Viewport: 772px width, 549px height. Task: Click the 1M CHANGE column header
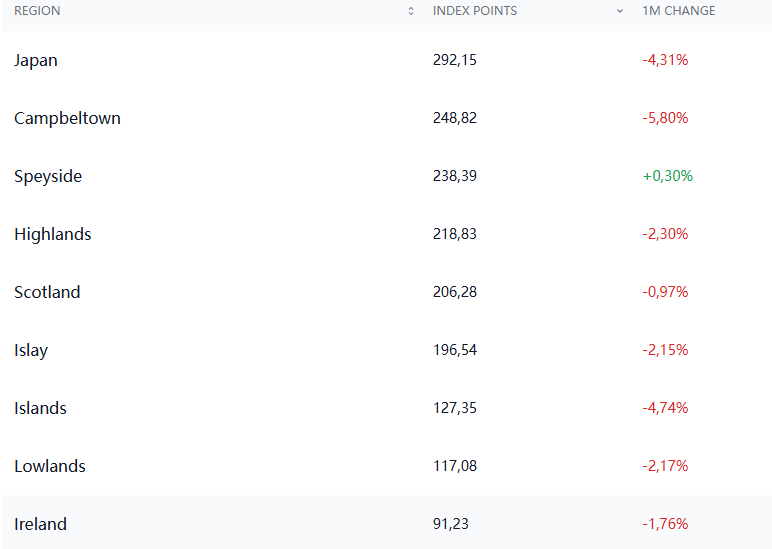click(679, 11)
